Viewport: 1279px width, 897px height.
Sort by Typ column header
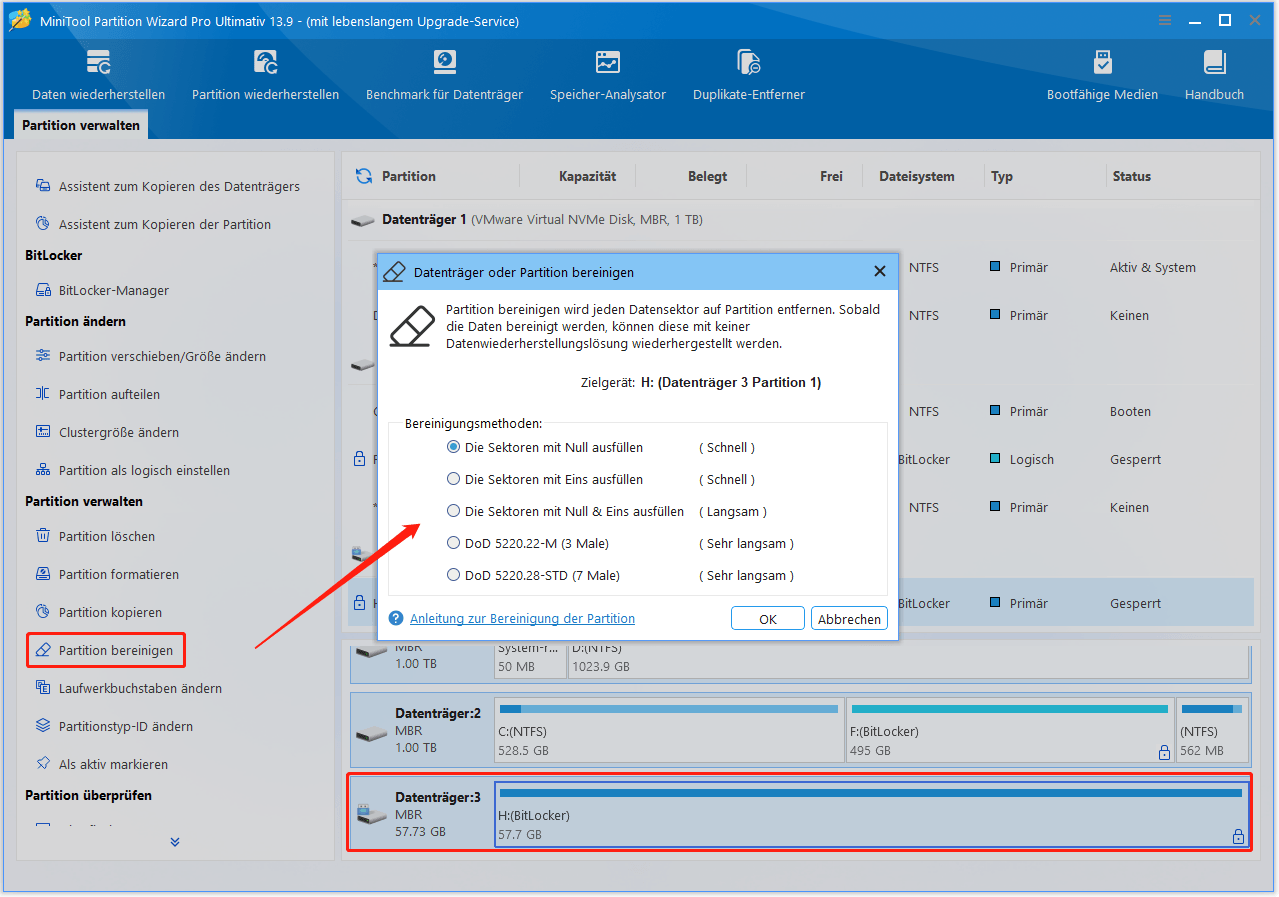(1002, 176)
